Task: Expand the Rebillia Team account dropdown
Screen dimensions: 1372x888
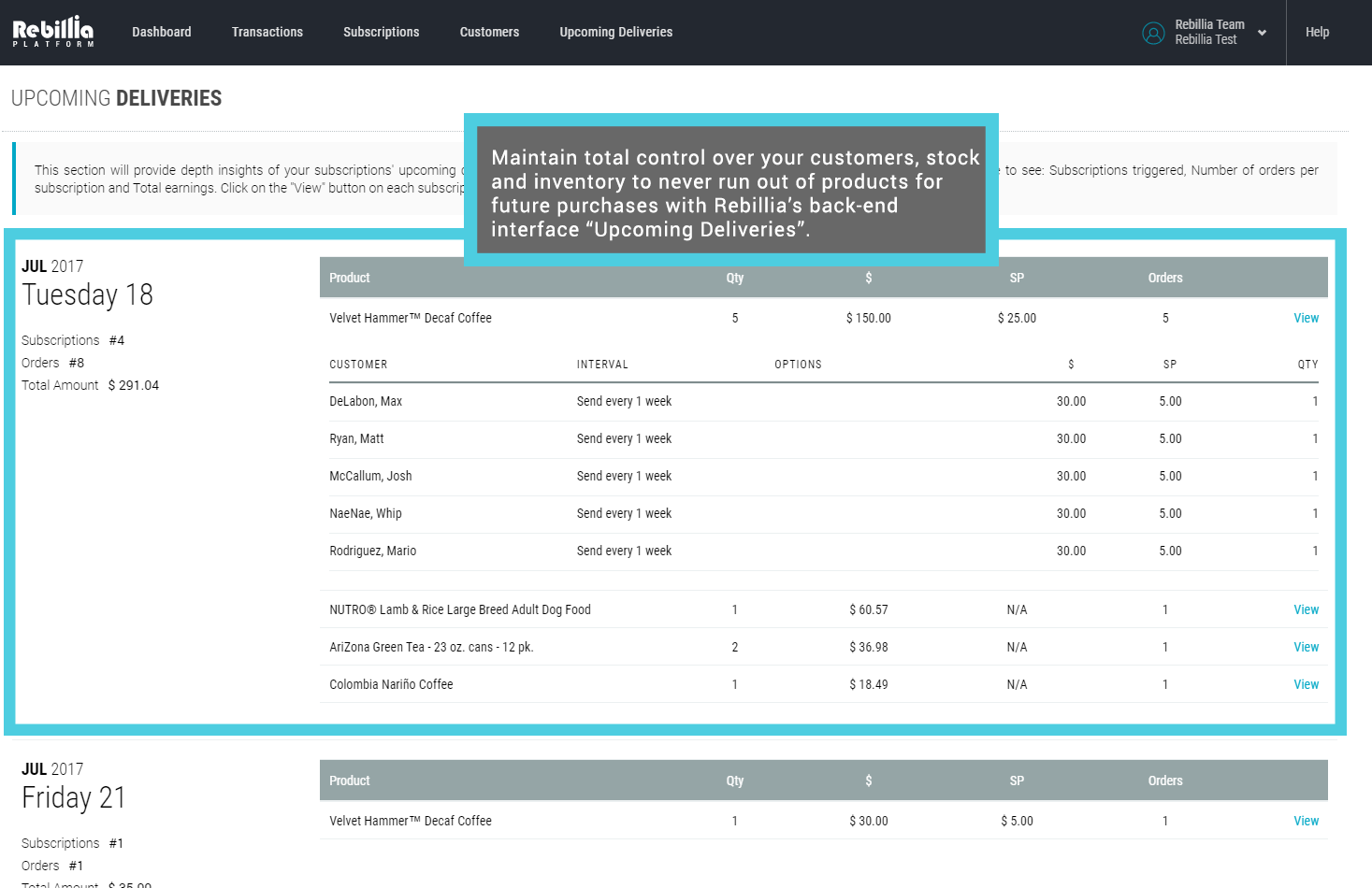Action: pos(1262,33)
